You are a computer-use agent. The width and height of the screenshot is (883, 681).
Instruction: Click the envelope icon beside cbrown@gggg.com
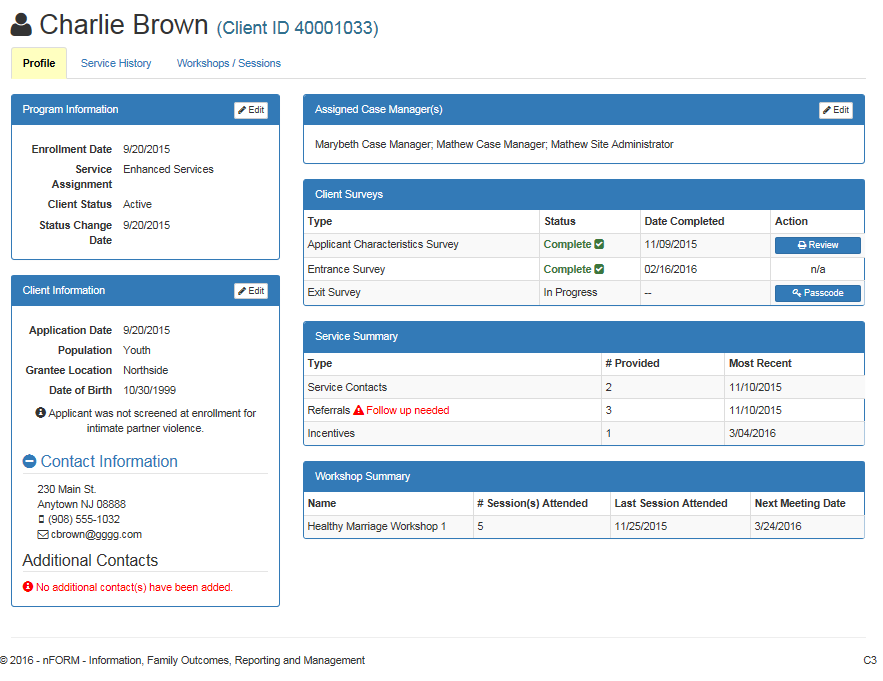43,535
